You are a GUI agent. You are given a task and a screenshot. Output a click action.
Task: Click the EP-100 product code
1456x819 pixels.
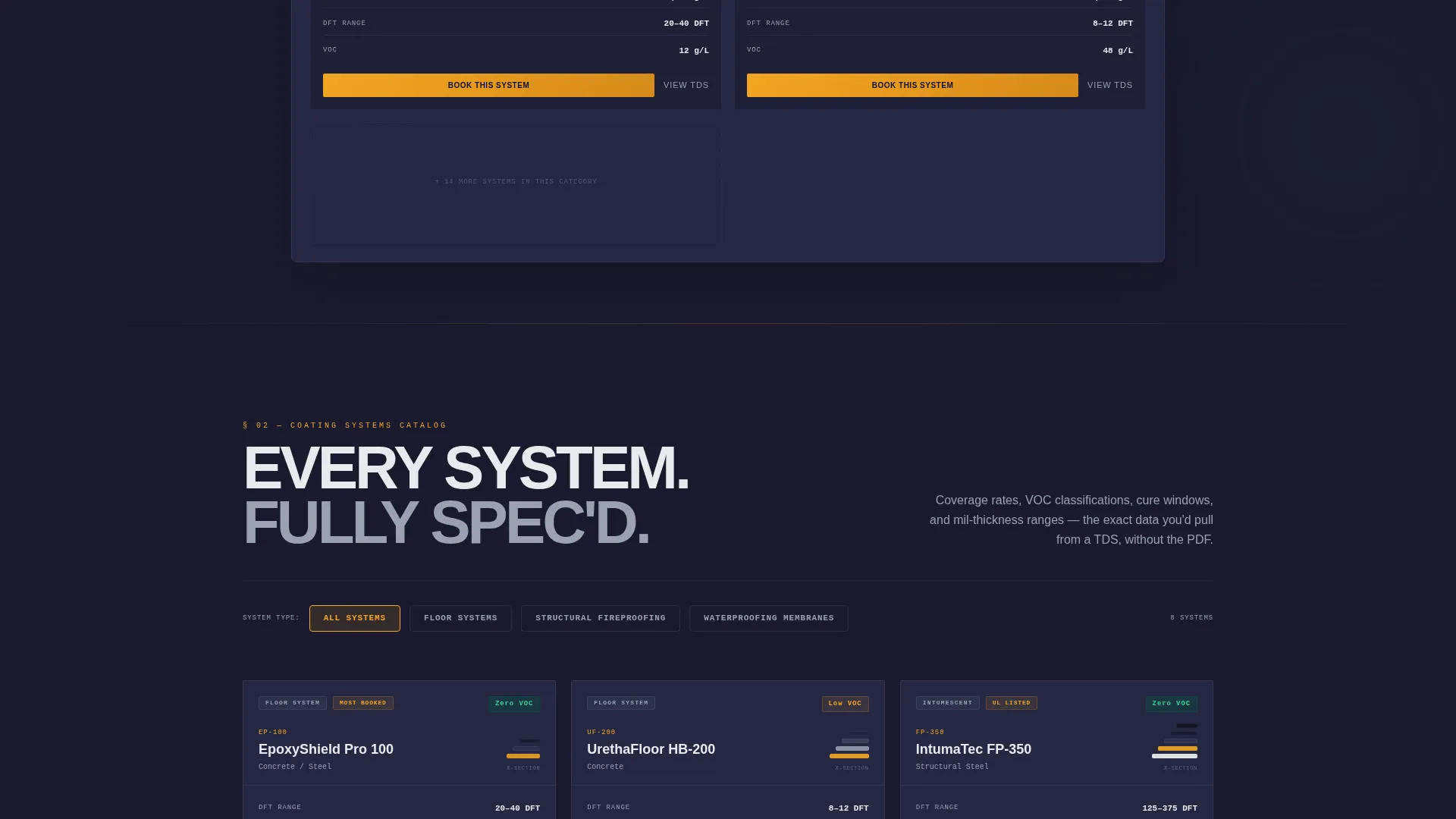[273, 733]
